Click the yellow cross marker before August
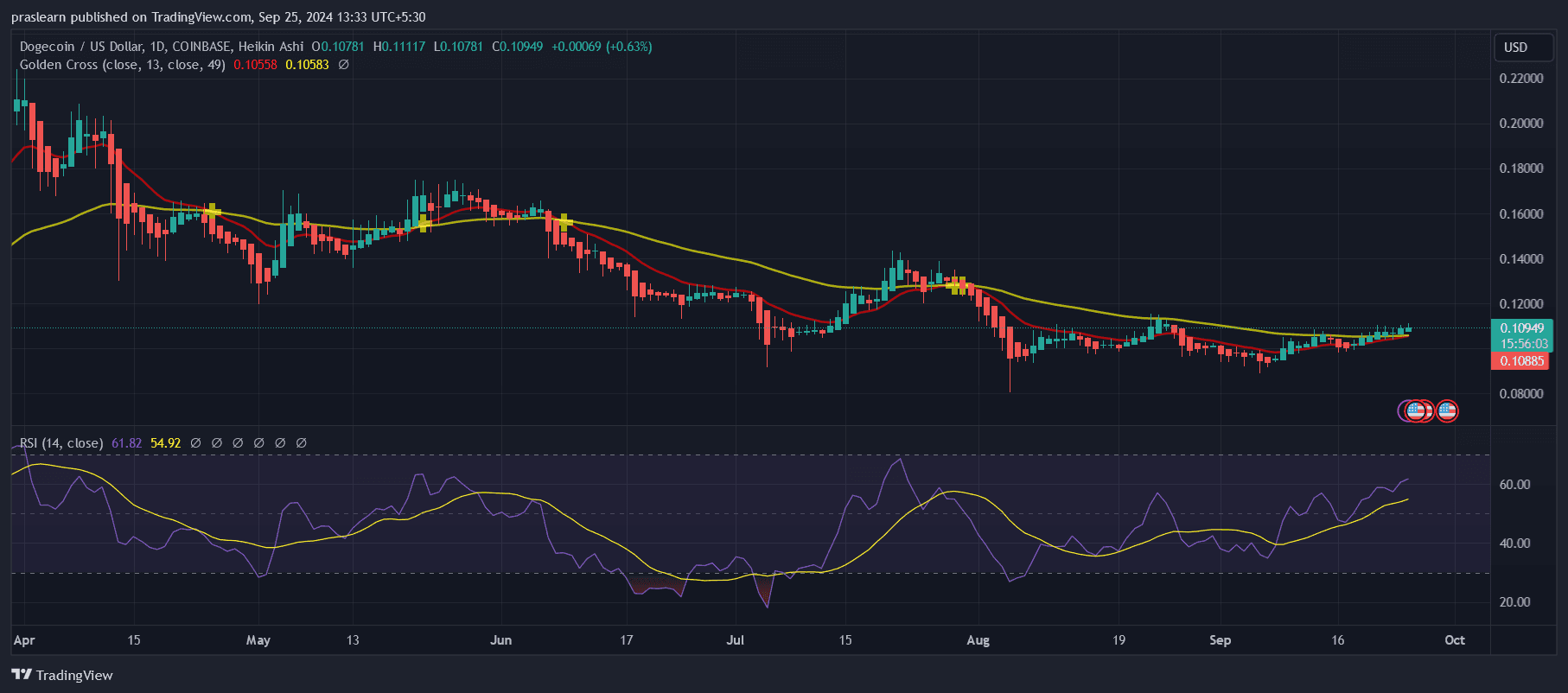This screenshot has width=1568, height=693. [958, 285]
